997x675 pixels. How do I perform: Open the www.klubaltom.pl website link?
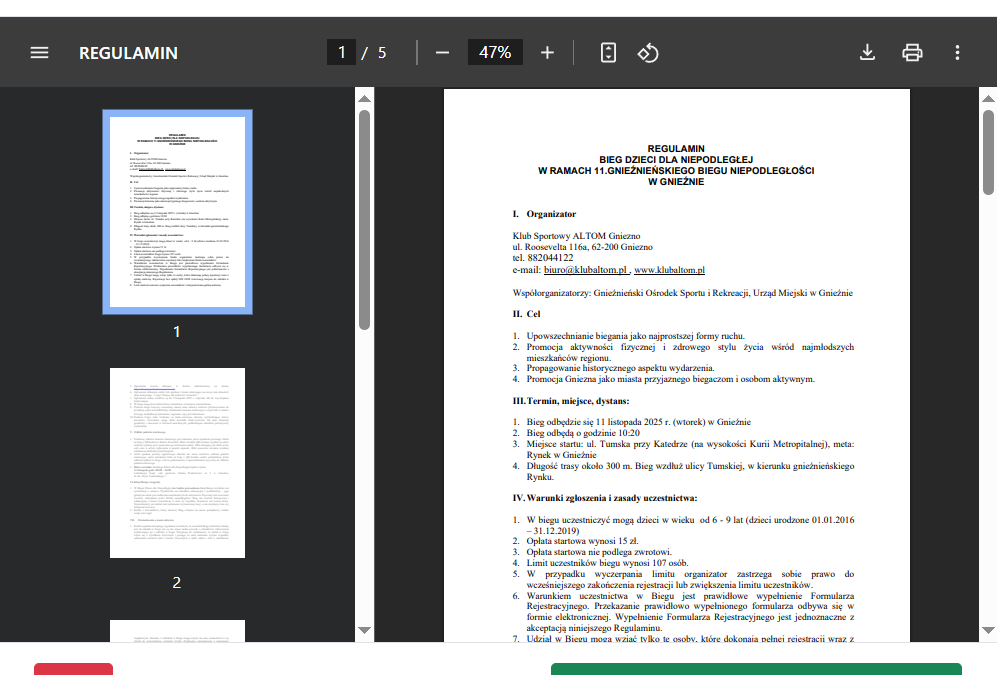670,270
